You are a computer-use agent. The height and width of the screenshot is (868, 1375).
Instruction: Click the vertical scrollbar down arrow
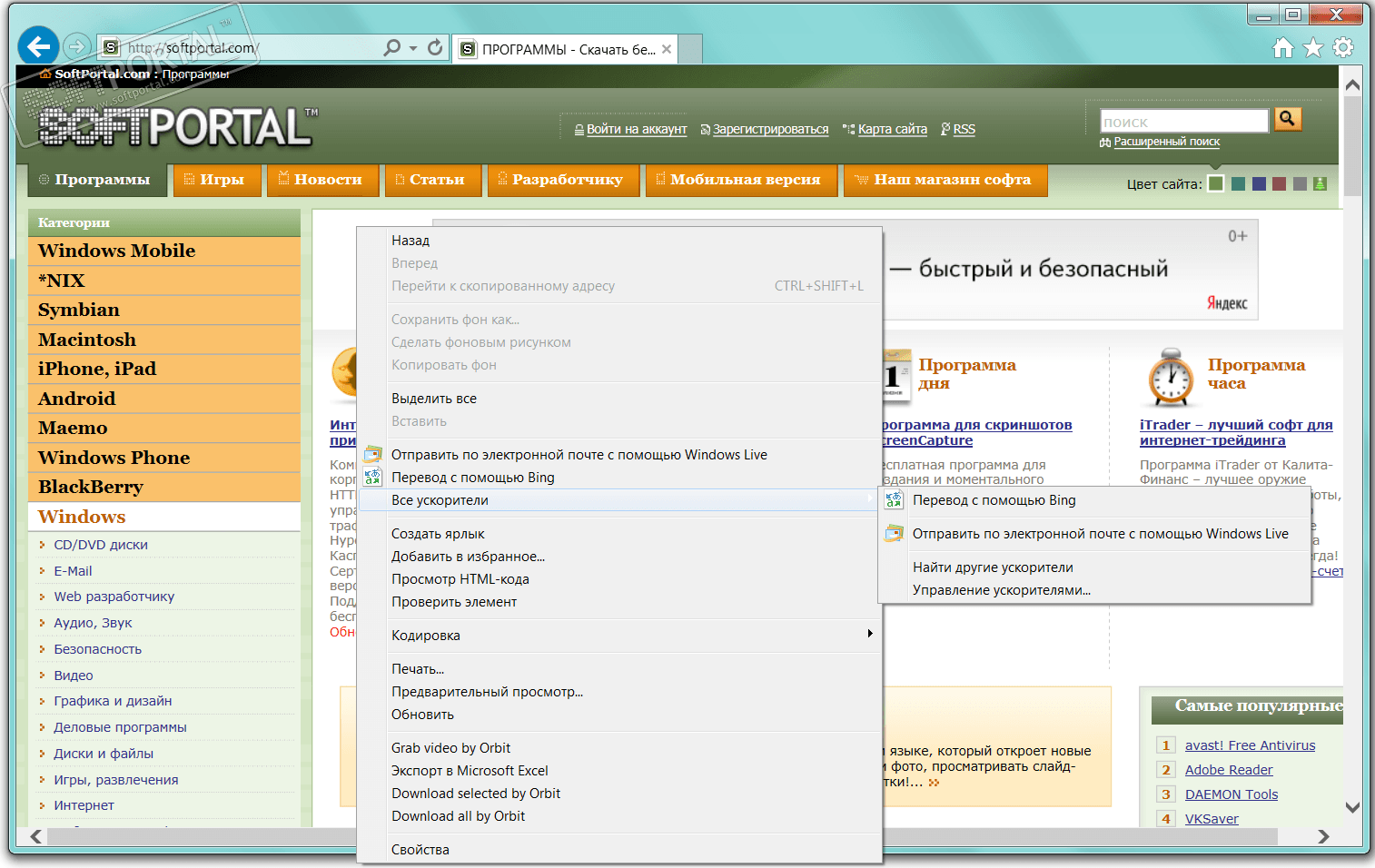click(x=1352, y=807)
